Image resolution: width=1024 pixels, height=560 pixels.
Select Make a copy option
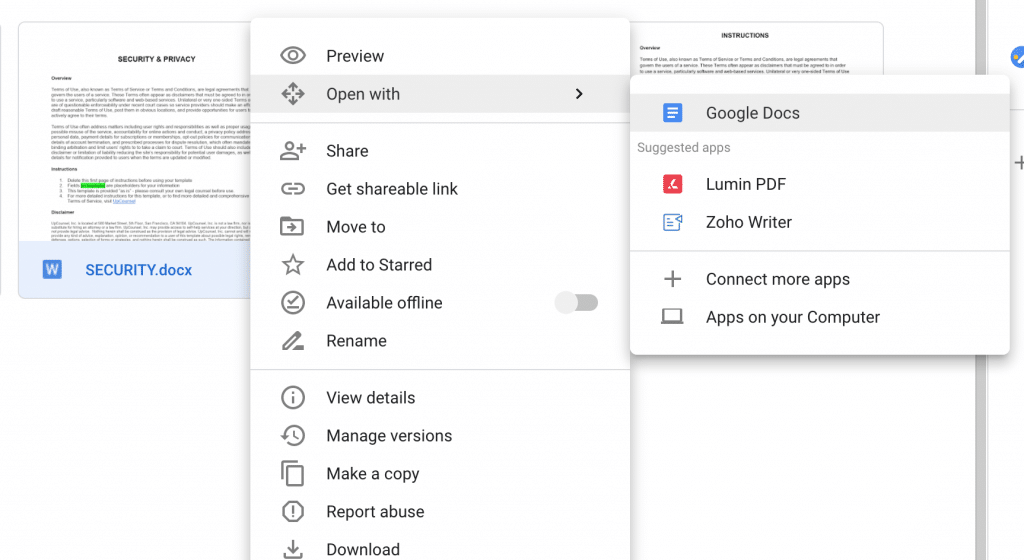[x=372, y=474]
